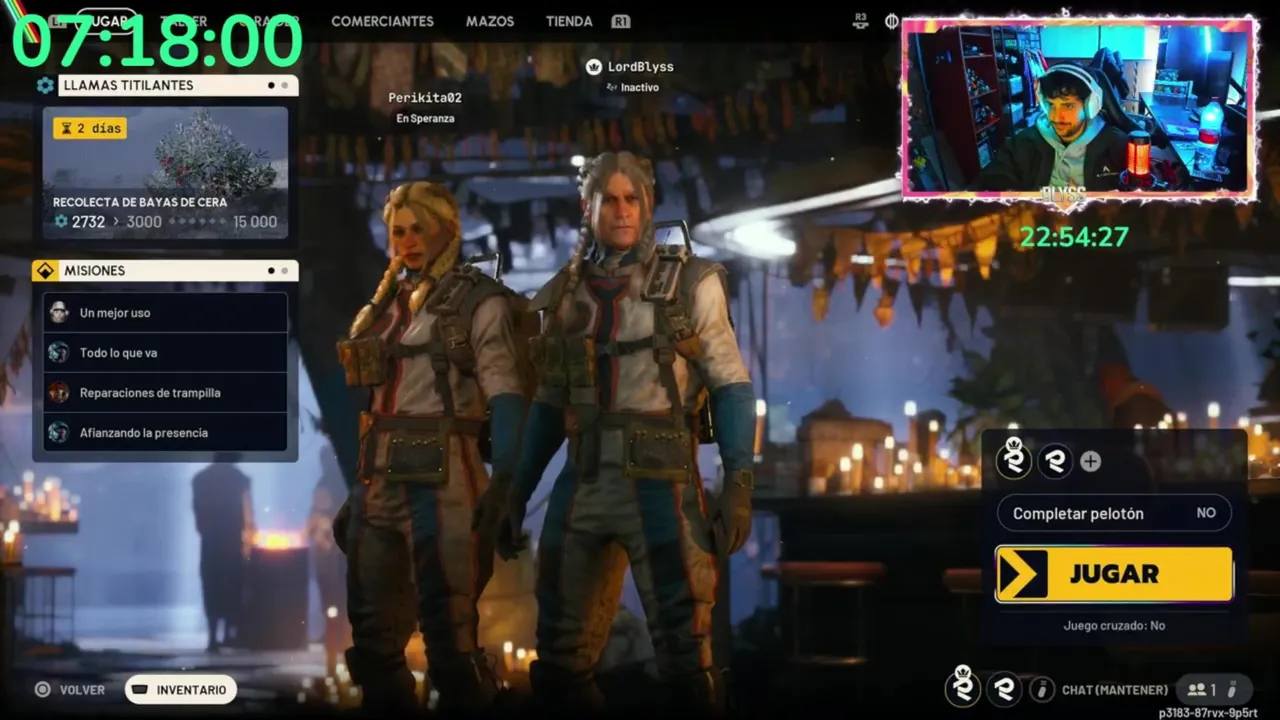
Task: Click the gear icon beside LLAMAS TITILANTES
Action: click(x=45, y=86)
